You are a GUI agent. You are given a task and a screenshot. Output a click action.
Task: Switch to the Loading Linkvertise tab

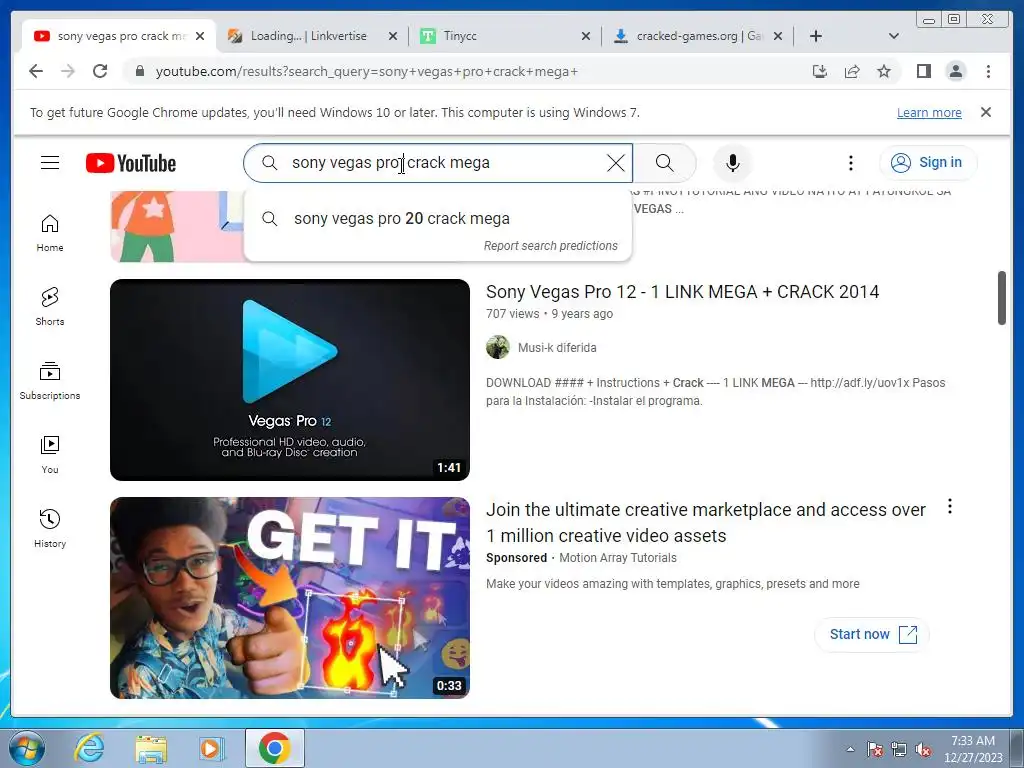tap(308, 36)
